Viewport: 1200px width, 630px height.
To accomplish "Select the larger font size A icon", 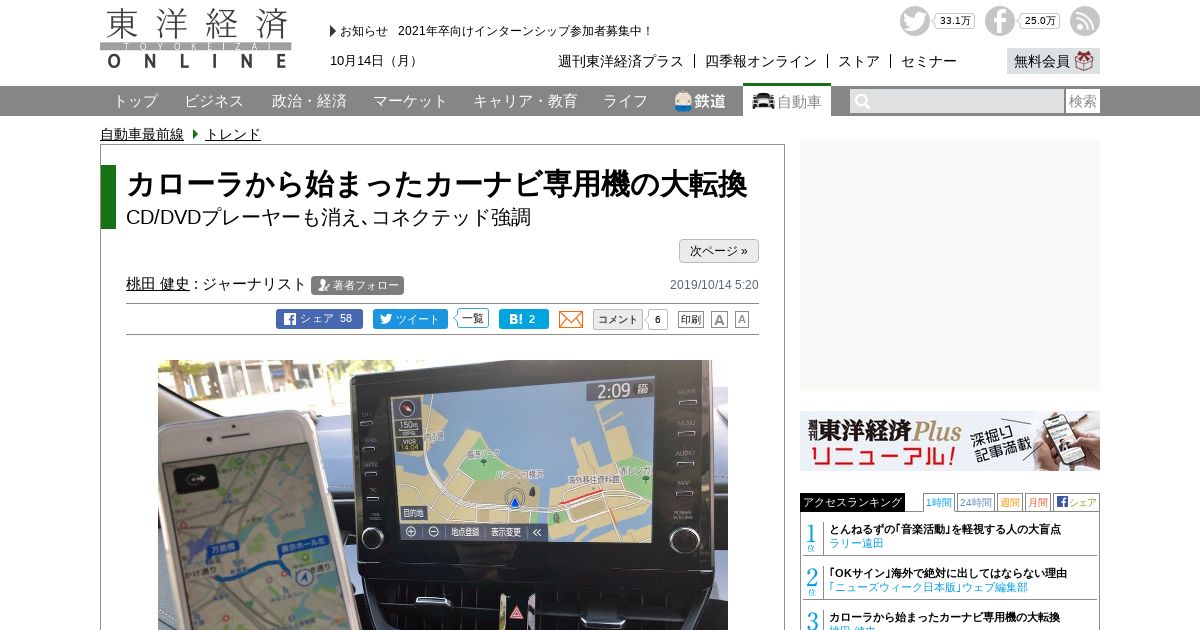I will 719,319.
